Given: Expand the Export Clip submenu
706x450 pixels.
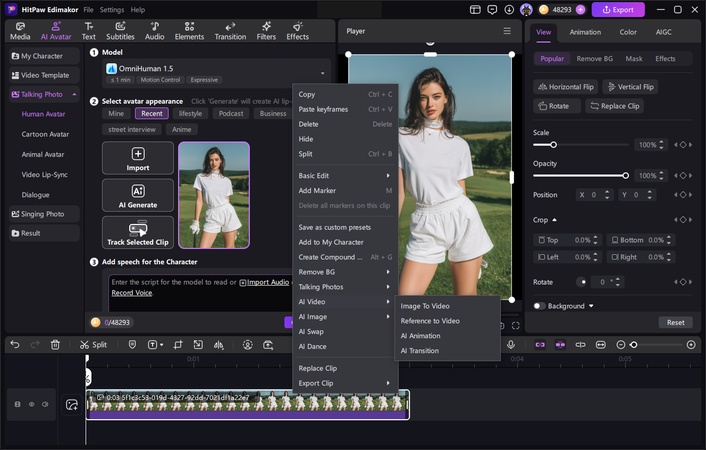Looking at the screenshot, I should pos(345,383).
